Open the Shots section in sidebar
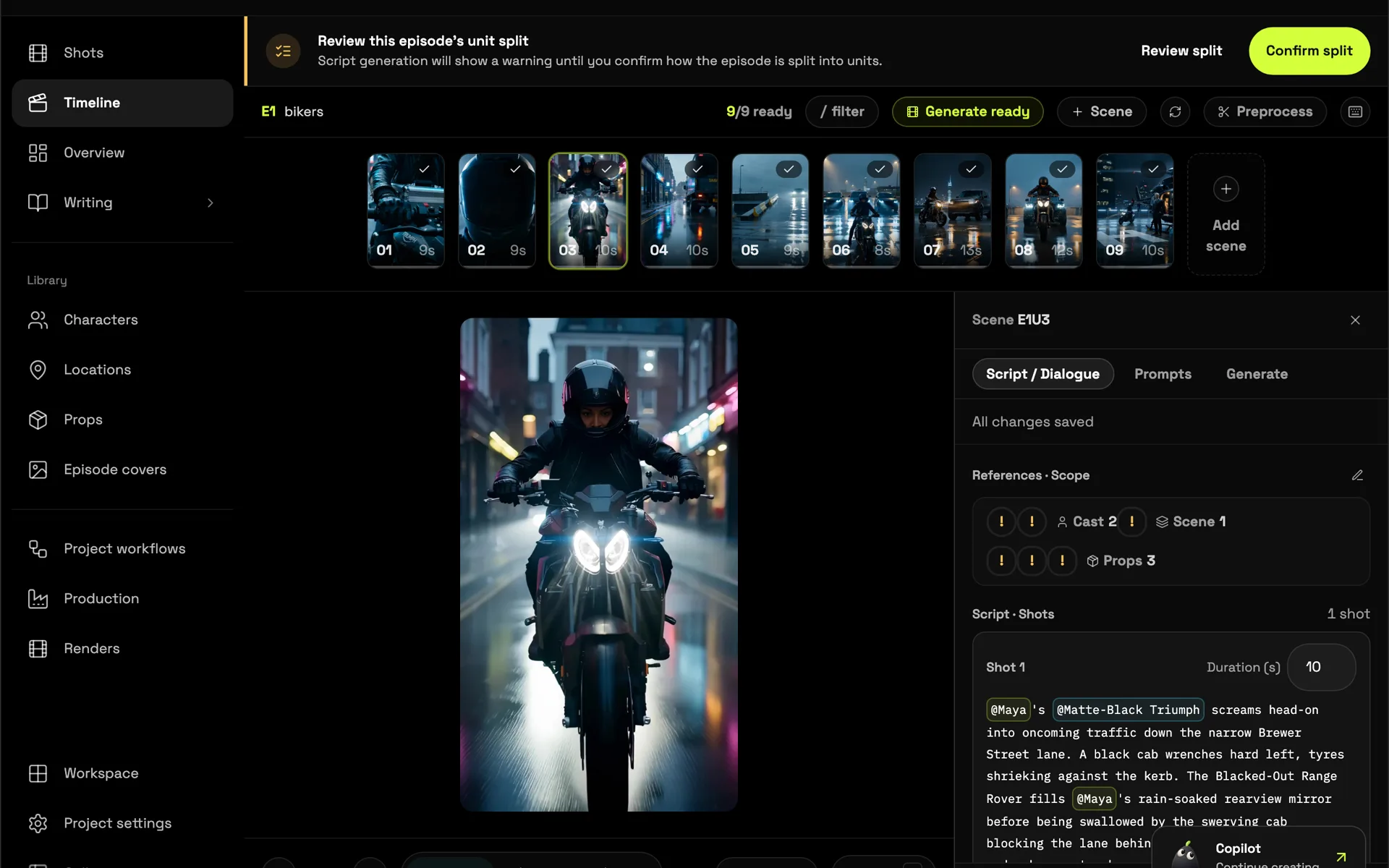Viewport: 1389px width, 868px height. click(x=122, y=53)
